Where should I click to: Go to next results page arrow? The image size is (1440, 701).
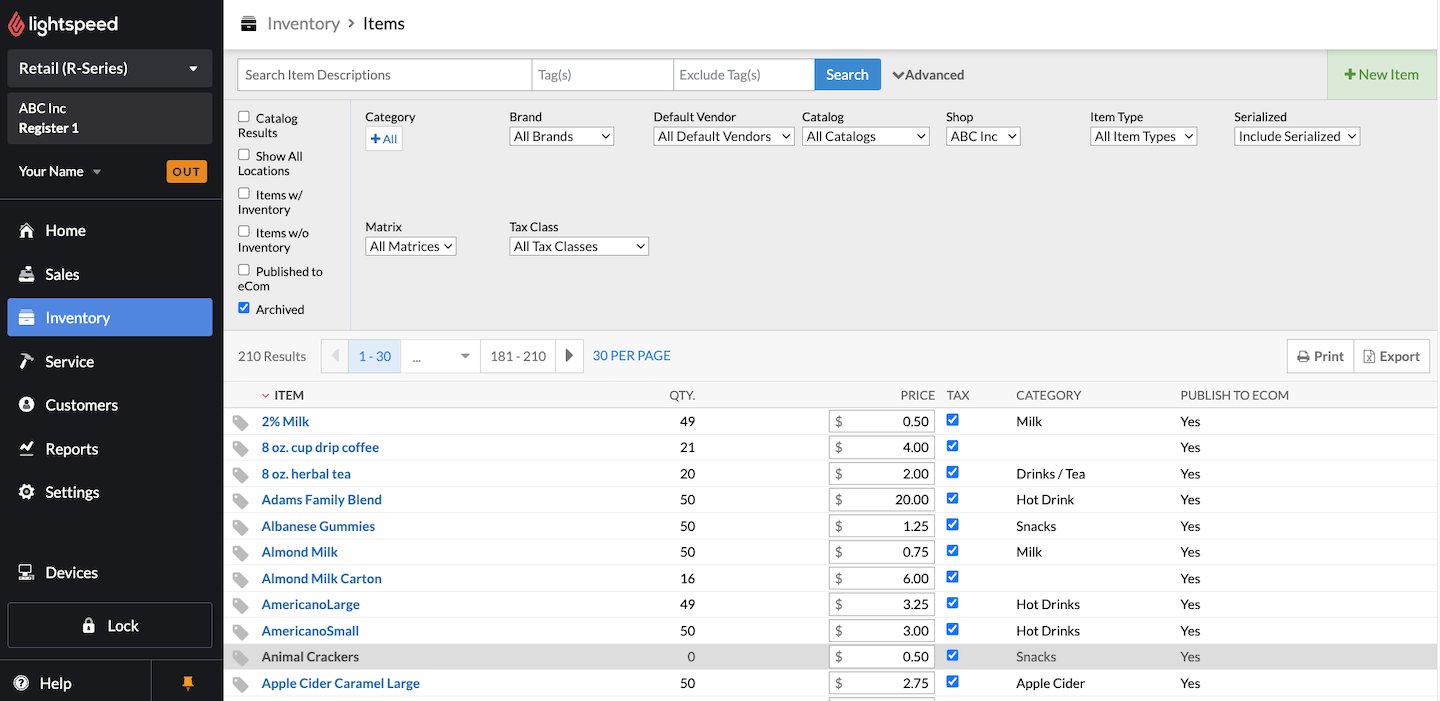(x=569, y=356)
